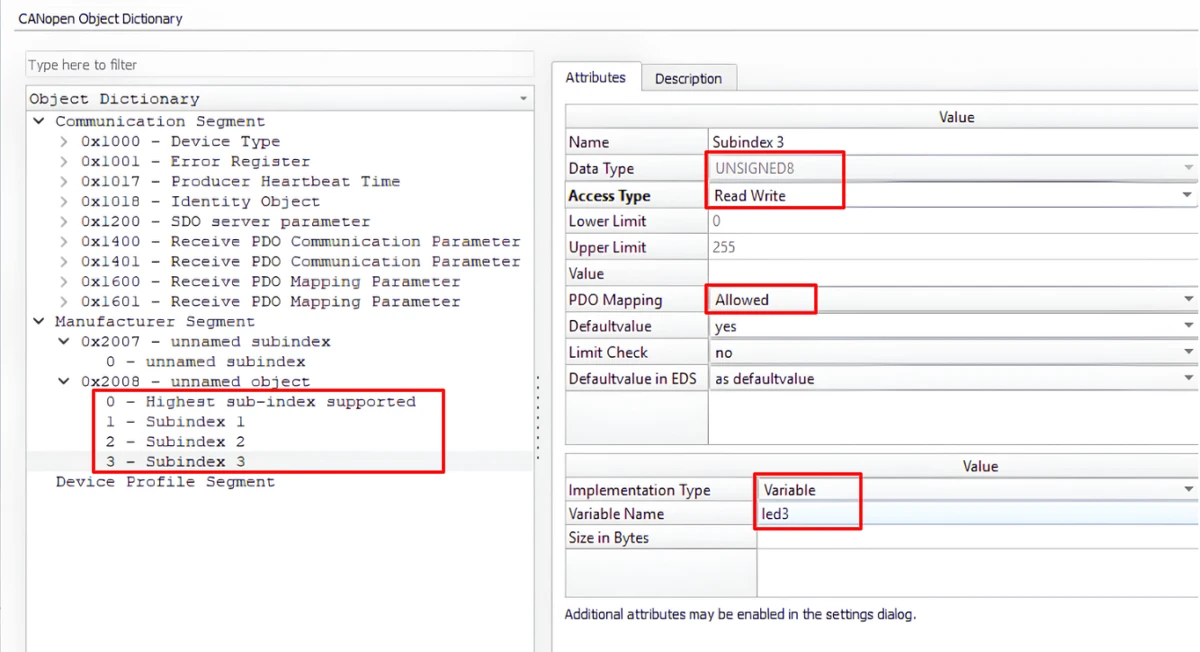The width and height of the screenshot is (1200, 652).
Task: Switch to the Attributes tab
Action: 596,77
